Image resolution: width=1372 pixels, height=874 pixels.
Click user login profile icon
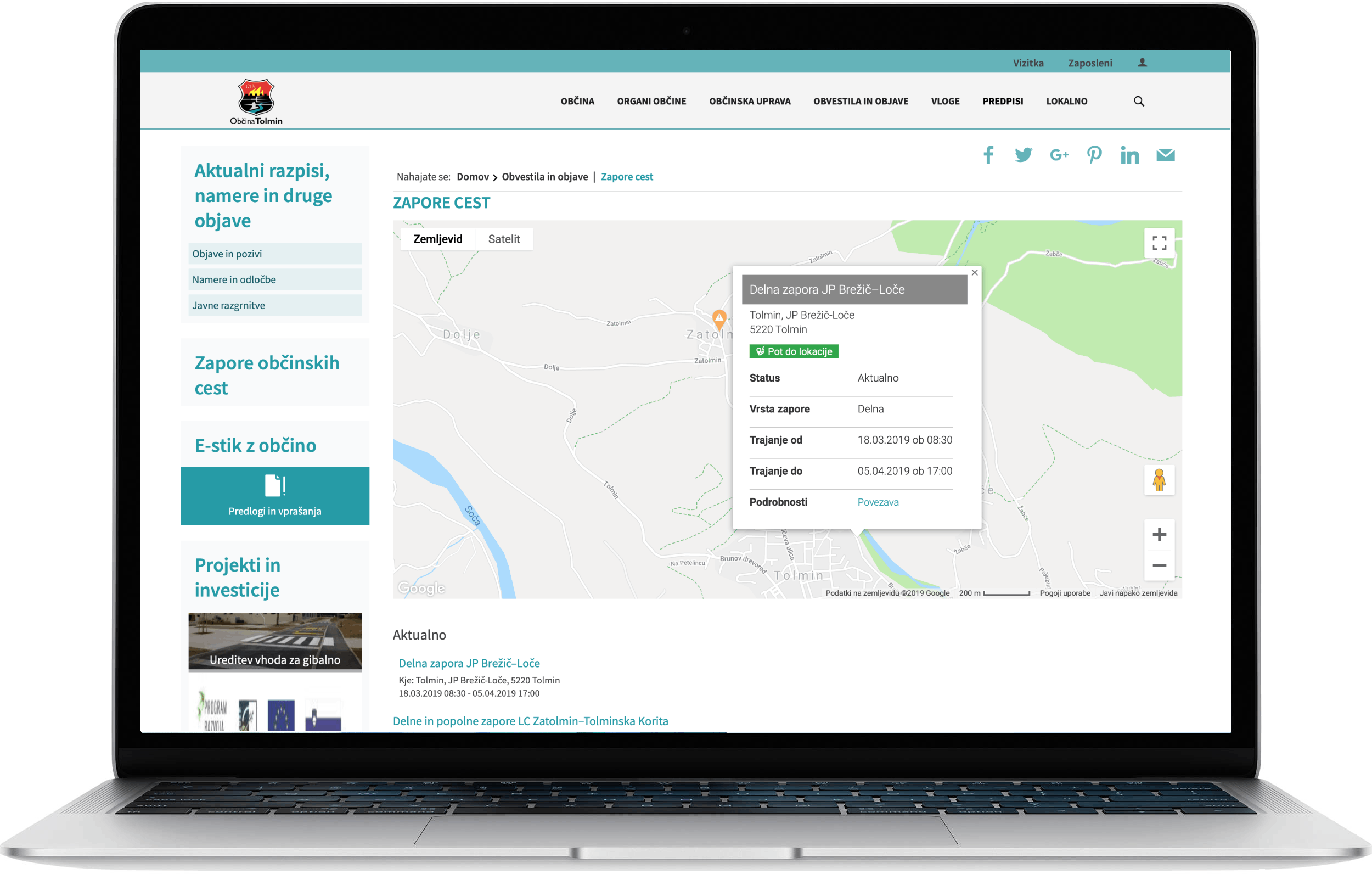pos(1142,63)
